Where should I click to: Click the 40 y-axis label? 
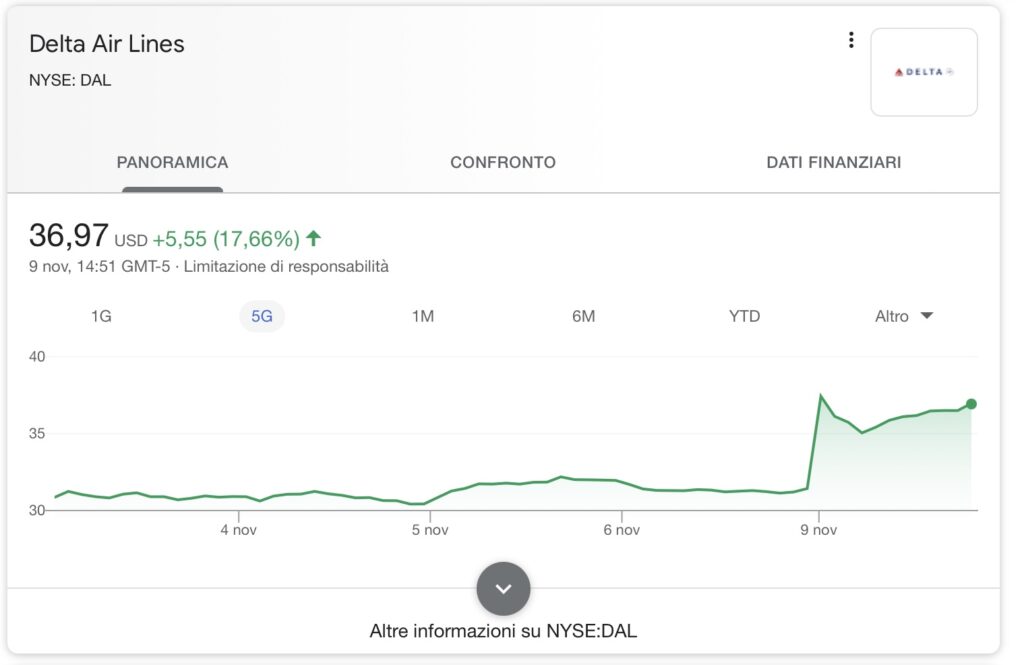[37, 357]
